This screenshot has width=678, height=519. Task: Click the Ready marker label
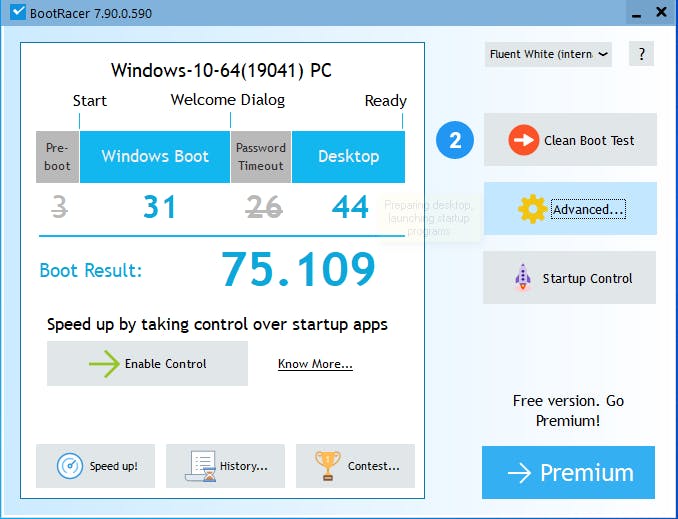(386, 101)
